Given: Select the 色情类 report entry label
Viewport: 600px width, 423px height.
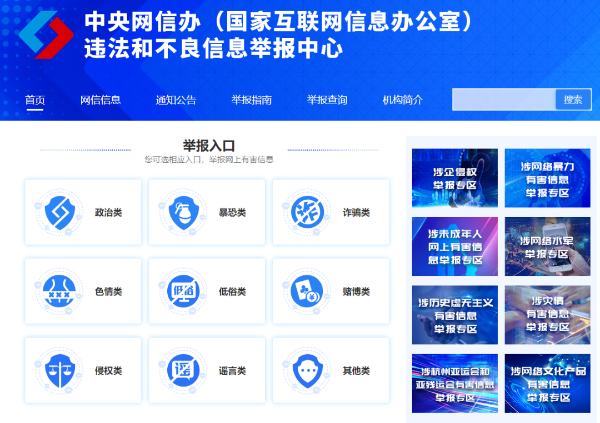Looking at the screenshot, I should click(108, 292).
